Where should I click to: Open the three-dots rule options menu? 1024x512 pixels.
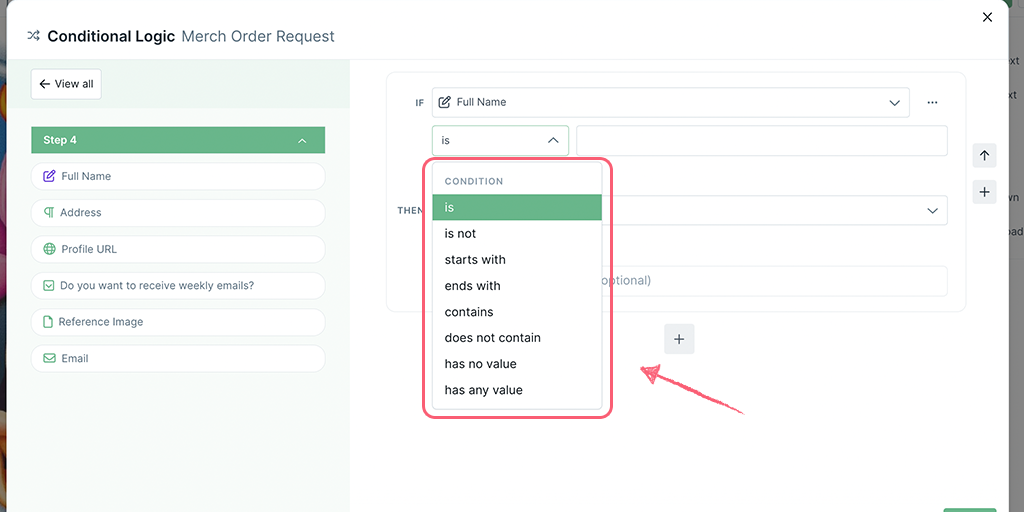(932, 103)
